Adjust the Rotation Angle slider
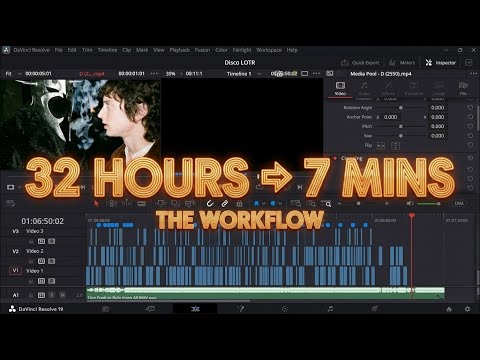This screenshot has width=480, height=360. (x=401, y=108)
